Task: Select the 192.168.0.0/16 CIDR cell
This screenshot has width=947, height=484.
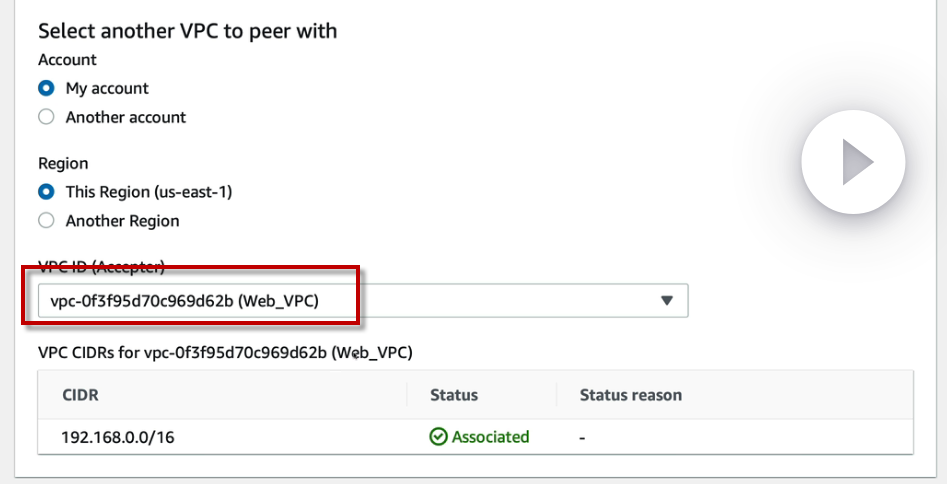Action: [111, 437]
